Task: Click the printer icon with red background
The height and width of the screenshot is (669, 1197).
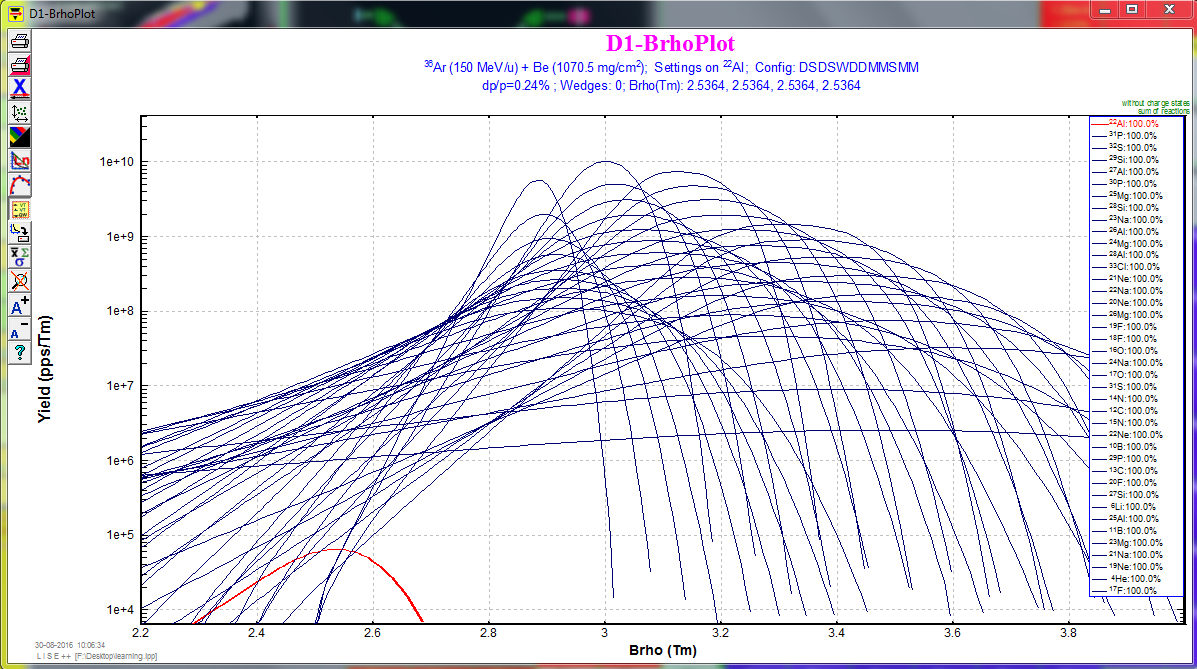Action: [x=20, y=65]
